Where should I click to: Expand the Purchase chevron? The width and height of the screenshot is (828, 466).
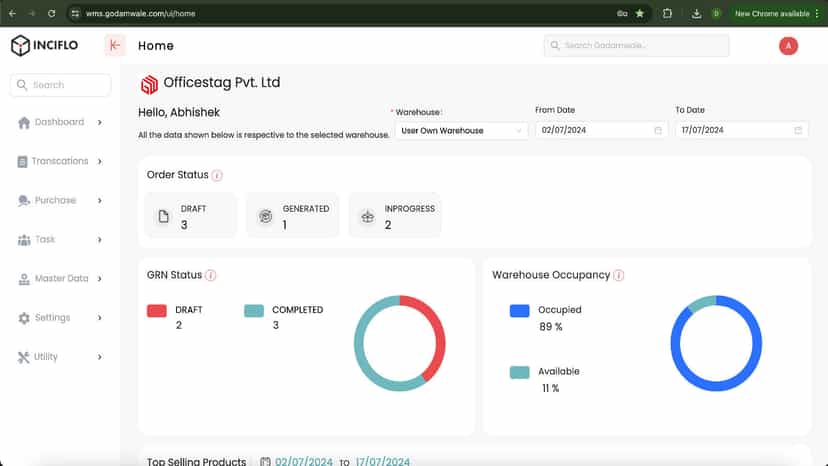100,201
